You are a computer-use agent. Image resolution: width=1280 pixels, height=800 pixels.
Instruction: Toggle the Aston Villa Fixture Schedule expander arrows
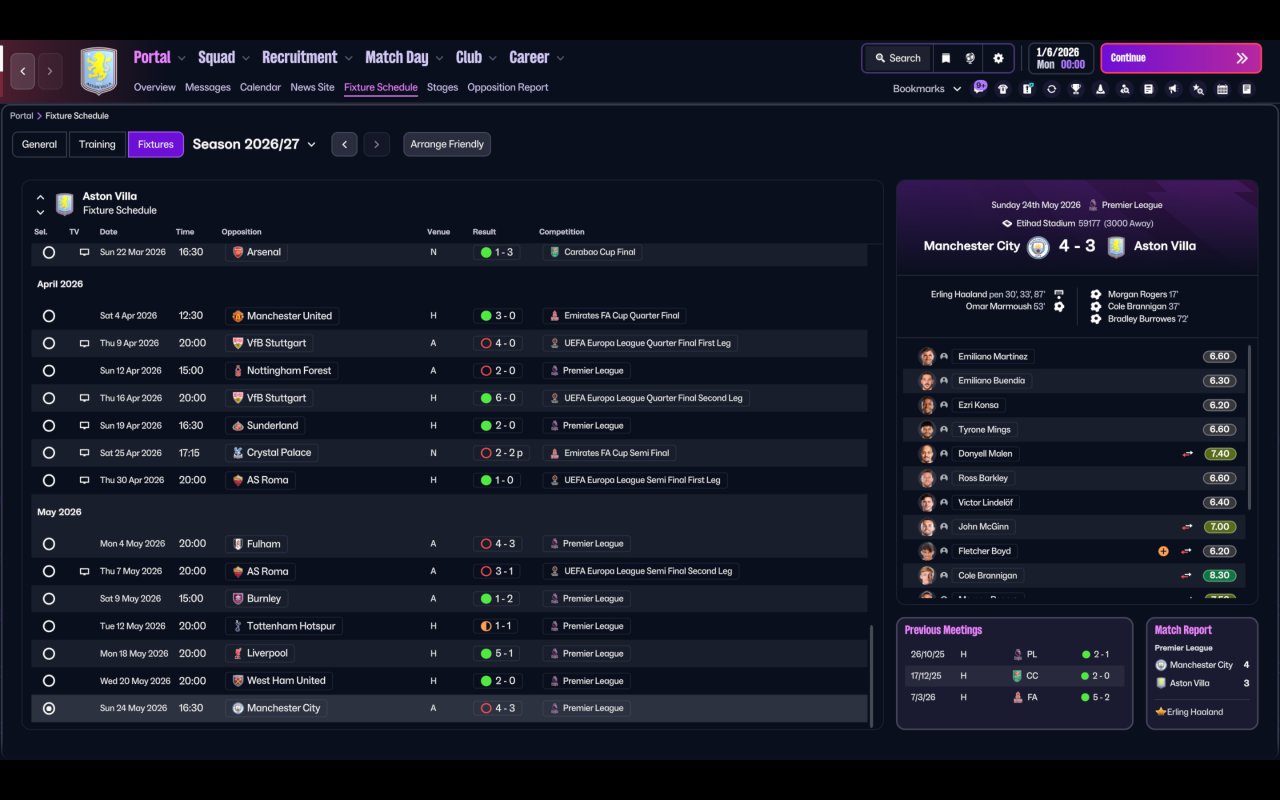point(40,204)
